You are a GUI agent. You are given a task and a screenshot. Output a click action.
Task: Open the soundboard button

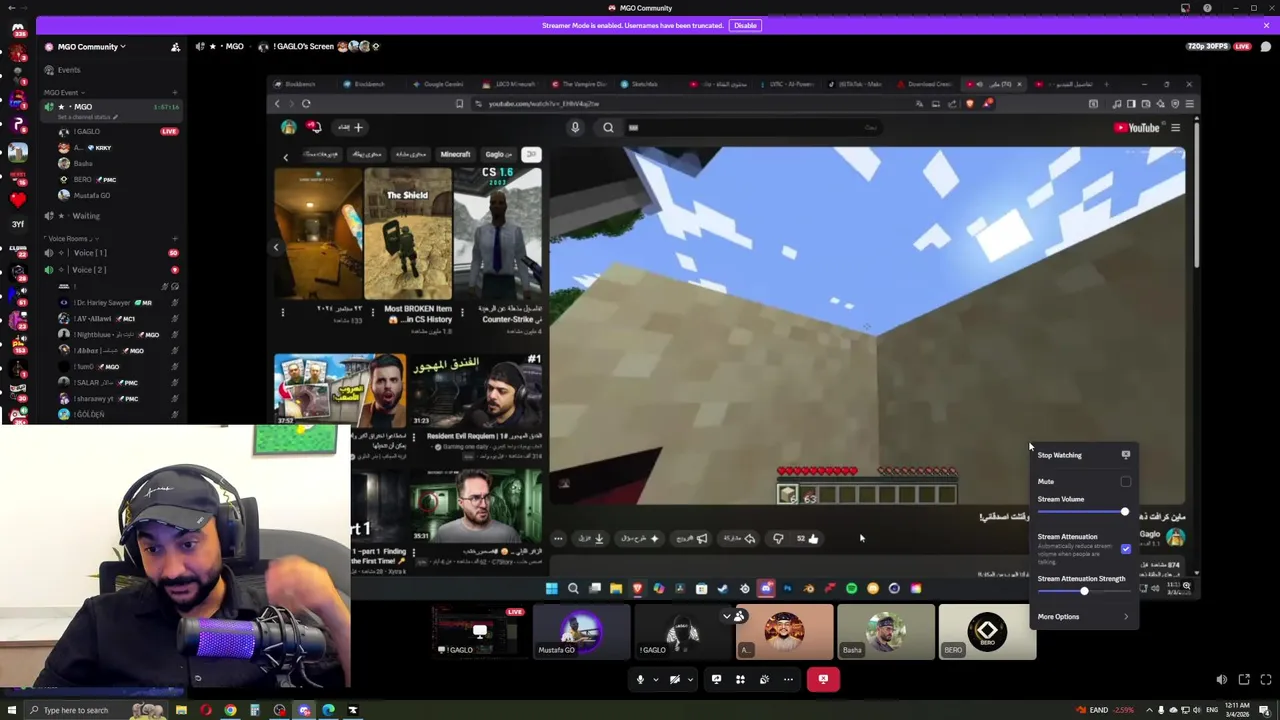tap(764, 680)
